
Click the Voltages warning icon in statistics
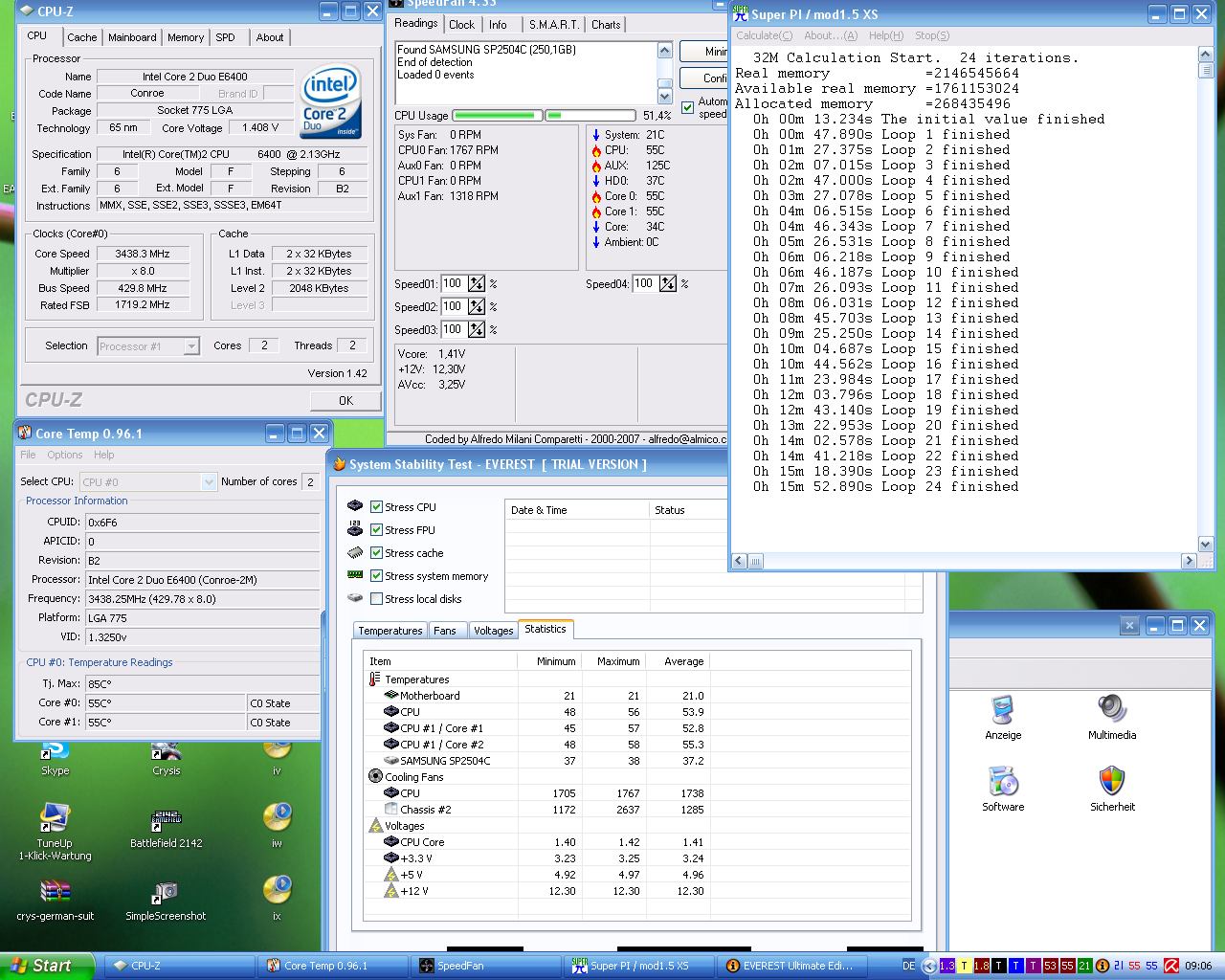[x=375, y=825]
